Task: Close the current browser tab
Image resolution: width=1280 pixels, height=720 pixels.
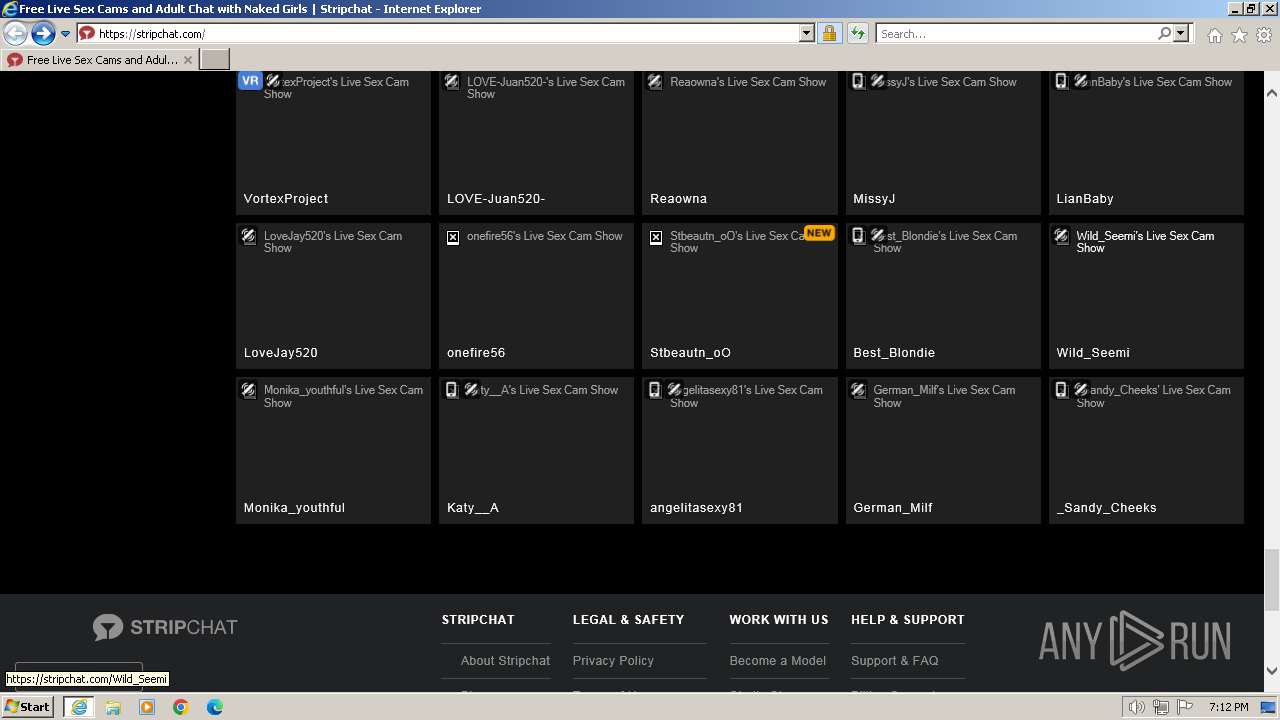Action: click(188, 60)
